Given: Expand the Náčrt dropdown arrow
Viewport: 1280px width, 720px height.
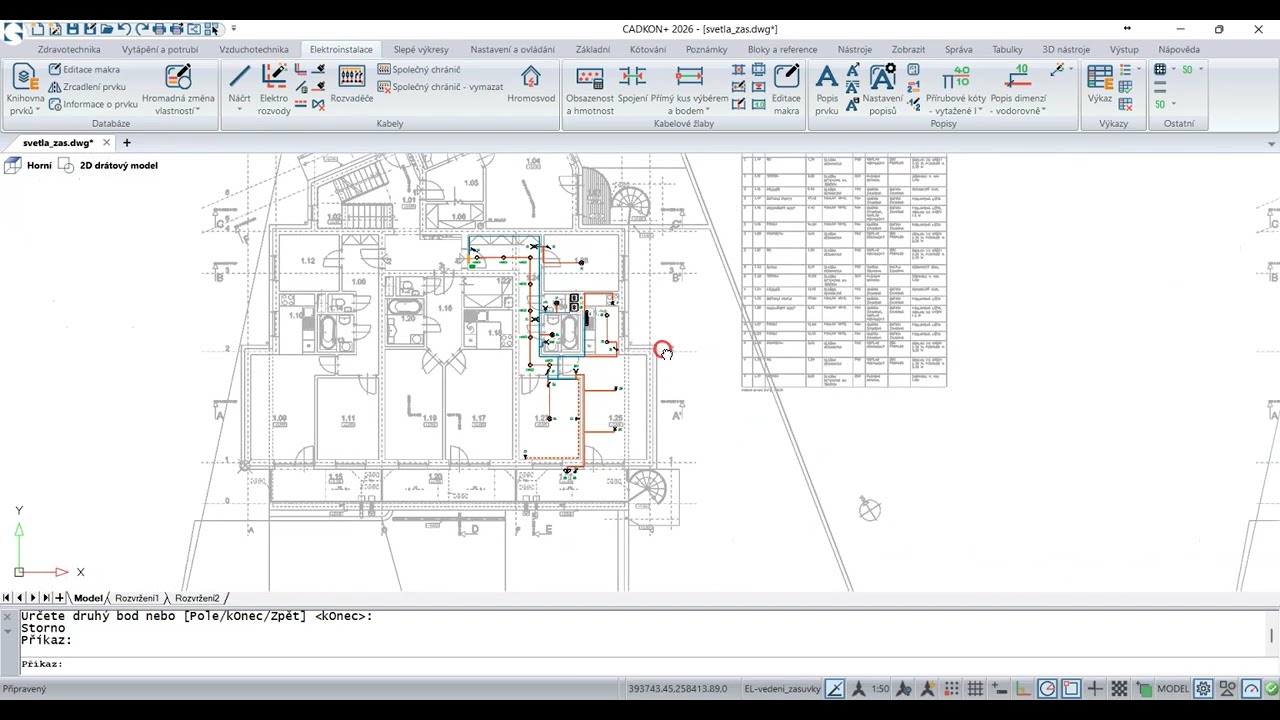Looking at the screenshot, I should click(239, 111).
